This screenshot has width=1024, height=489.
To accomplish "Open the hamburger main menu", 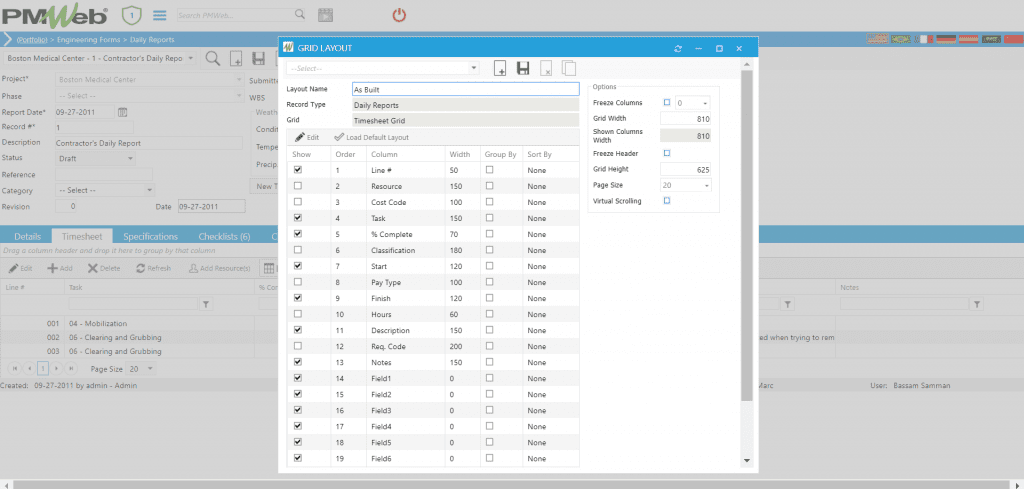I will 160,15.
